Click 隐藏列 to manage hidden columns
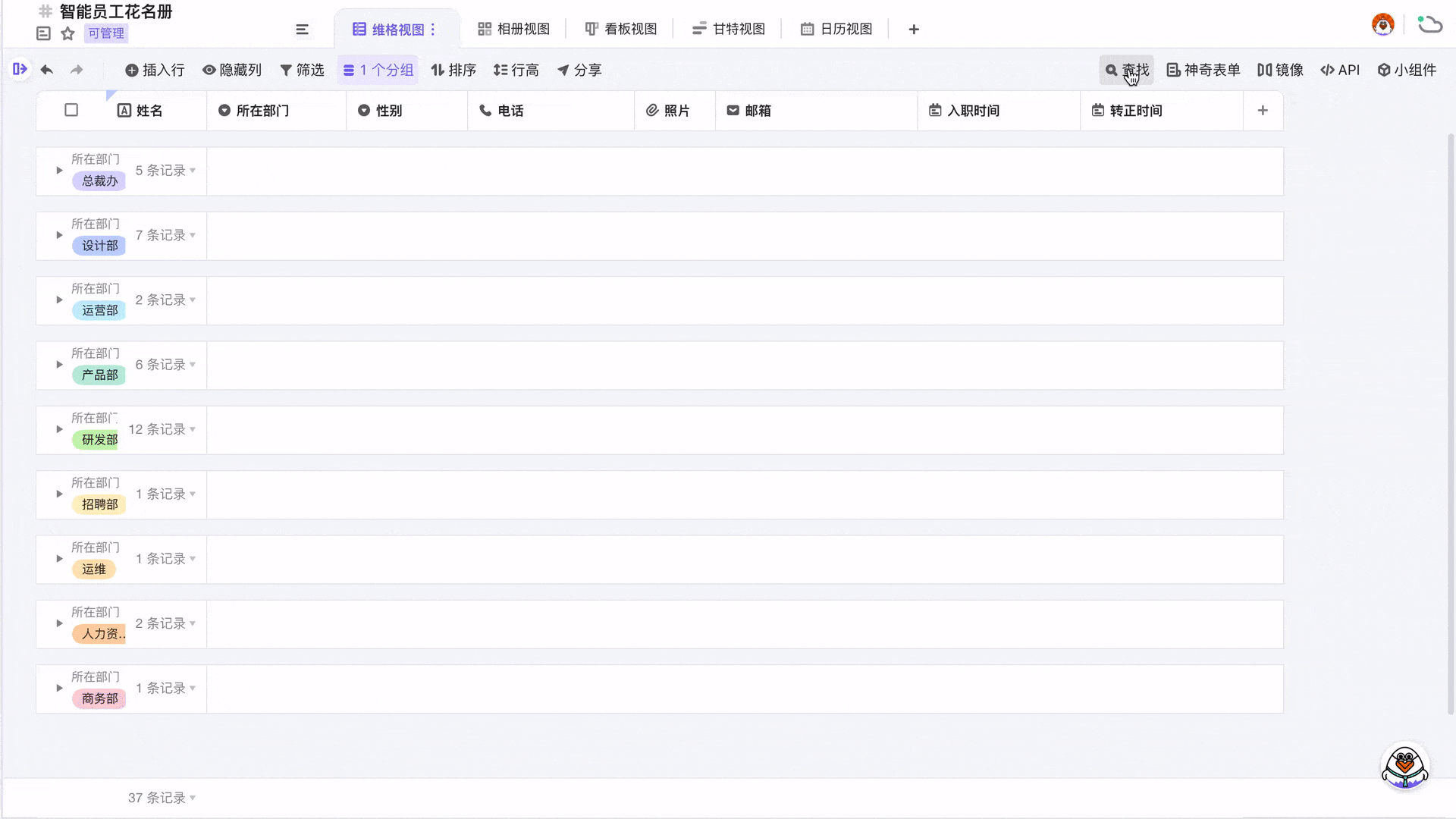Screen dimensions: 1456x819 (x=232, y=69)
